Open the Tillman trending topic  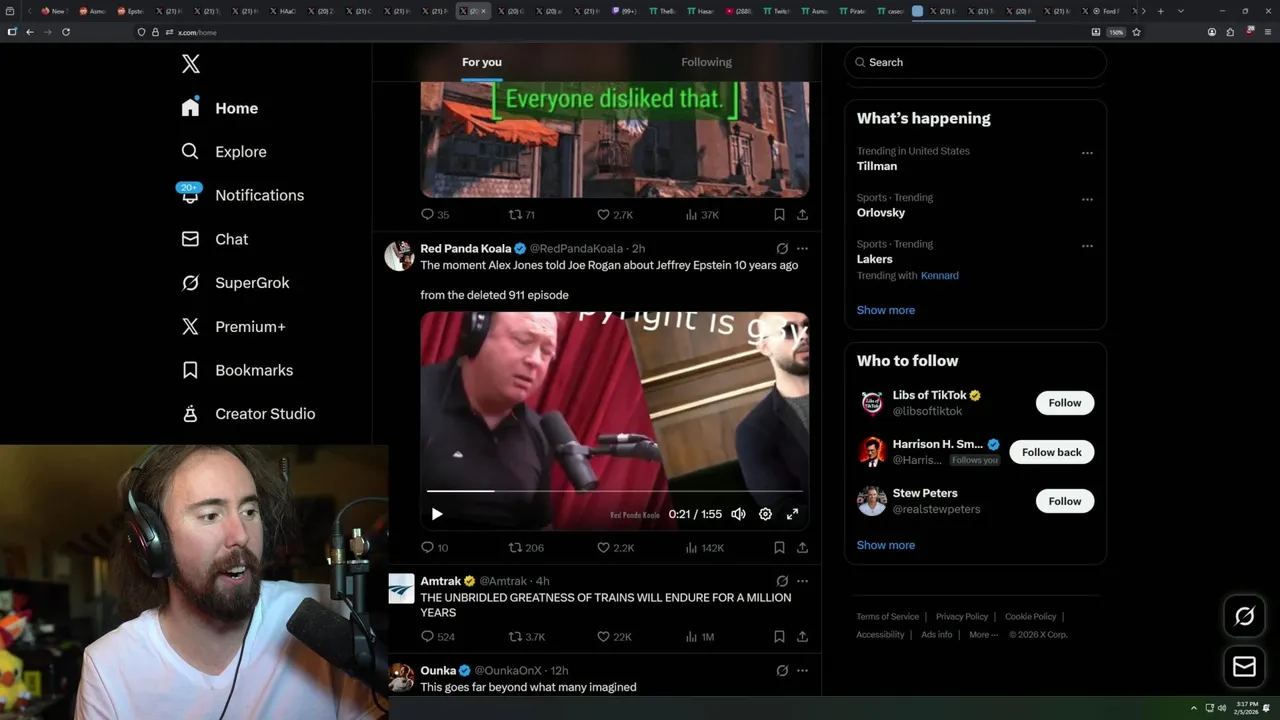click(877, 166)
